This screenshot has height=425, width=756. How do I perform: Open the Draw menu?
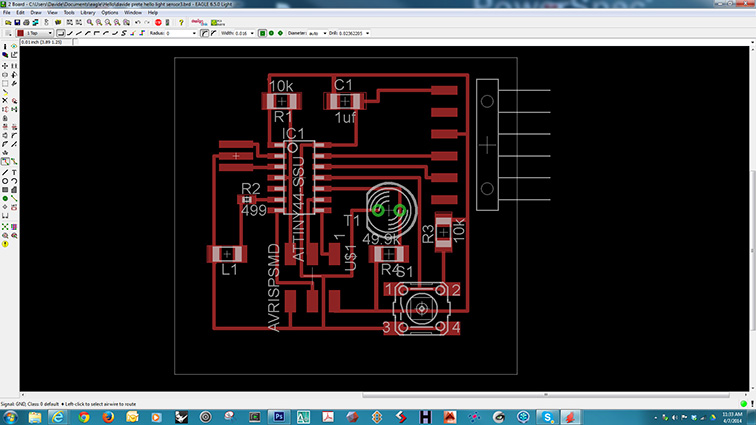point(36,13)
